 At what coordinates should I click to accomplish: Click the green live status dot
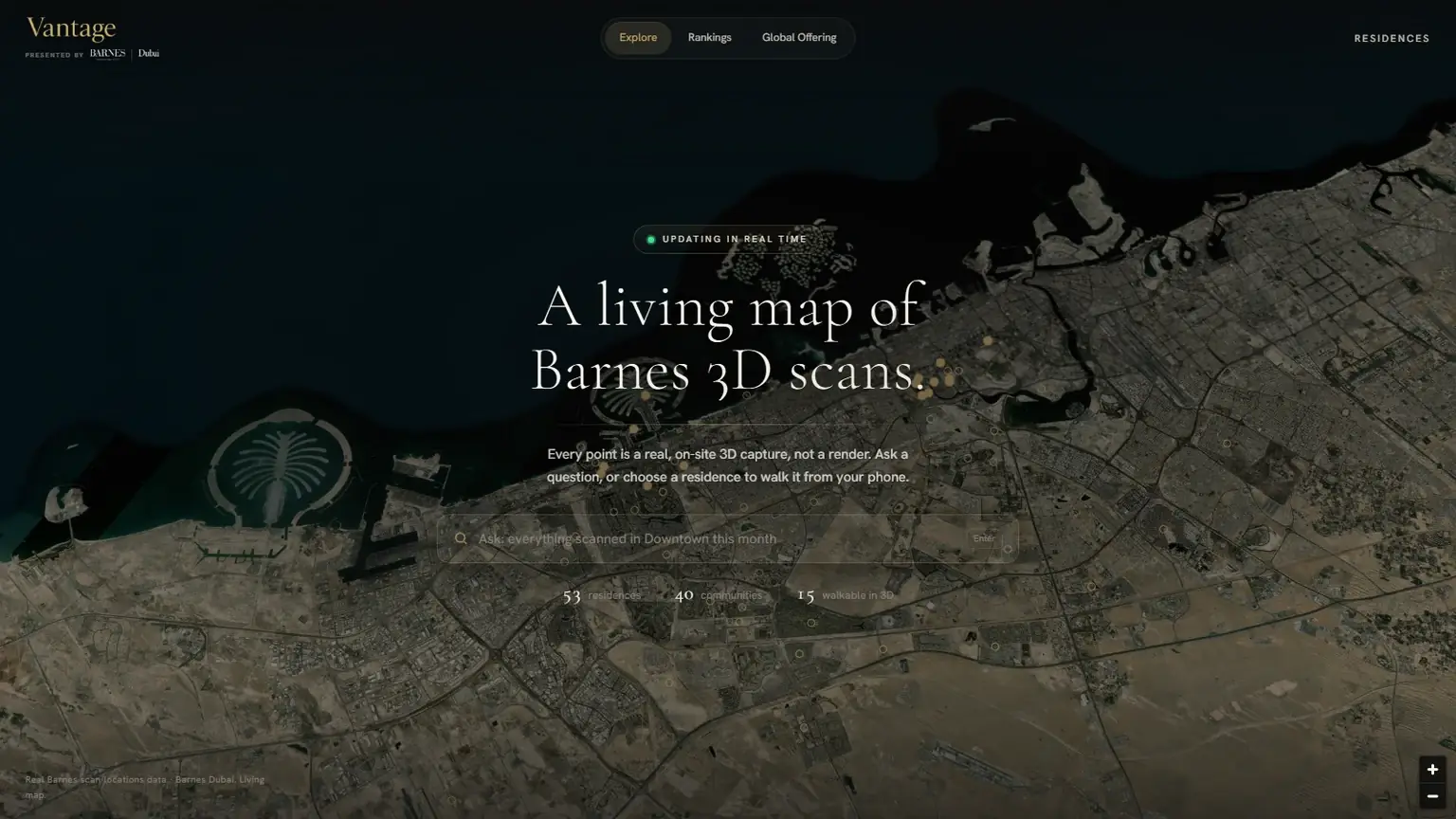point(650,240)
